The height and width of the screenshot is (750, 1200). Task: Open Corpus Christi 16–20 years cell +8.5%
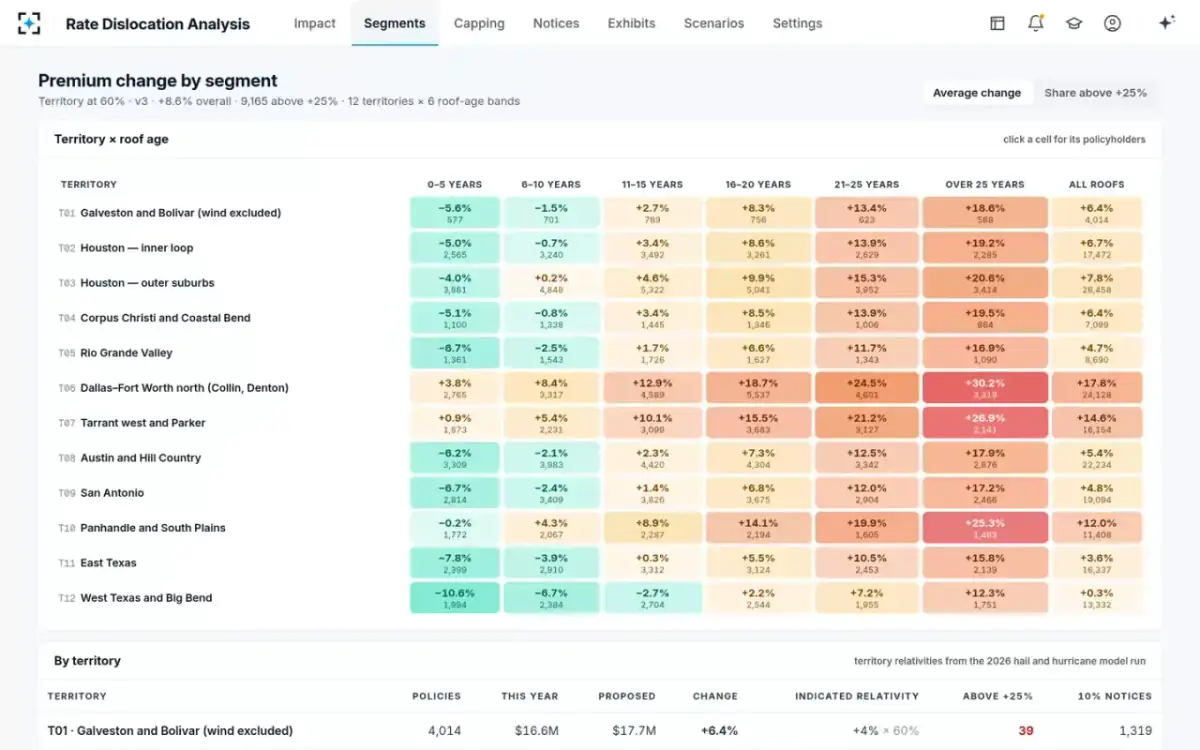[x=758, y=318]
